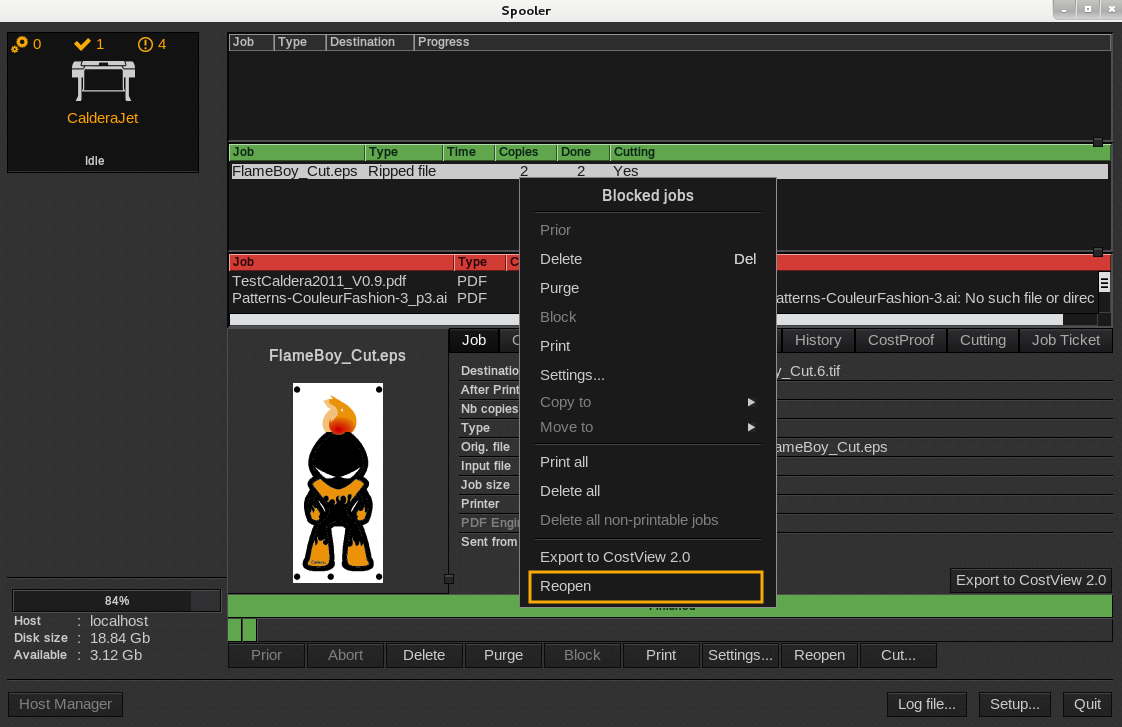Click the CalderaJet printer icon

102,80
